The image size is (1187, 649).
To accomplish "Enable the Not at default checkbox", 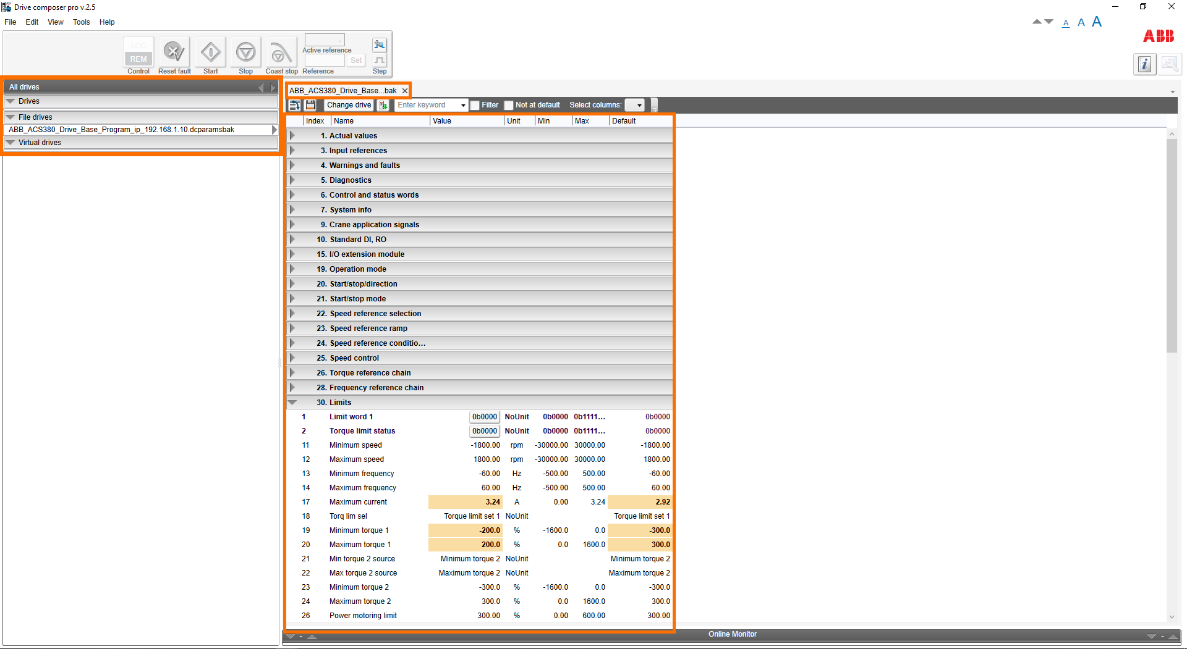I will point(509,105).
